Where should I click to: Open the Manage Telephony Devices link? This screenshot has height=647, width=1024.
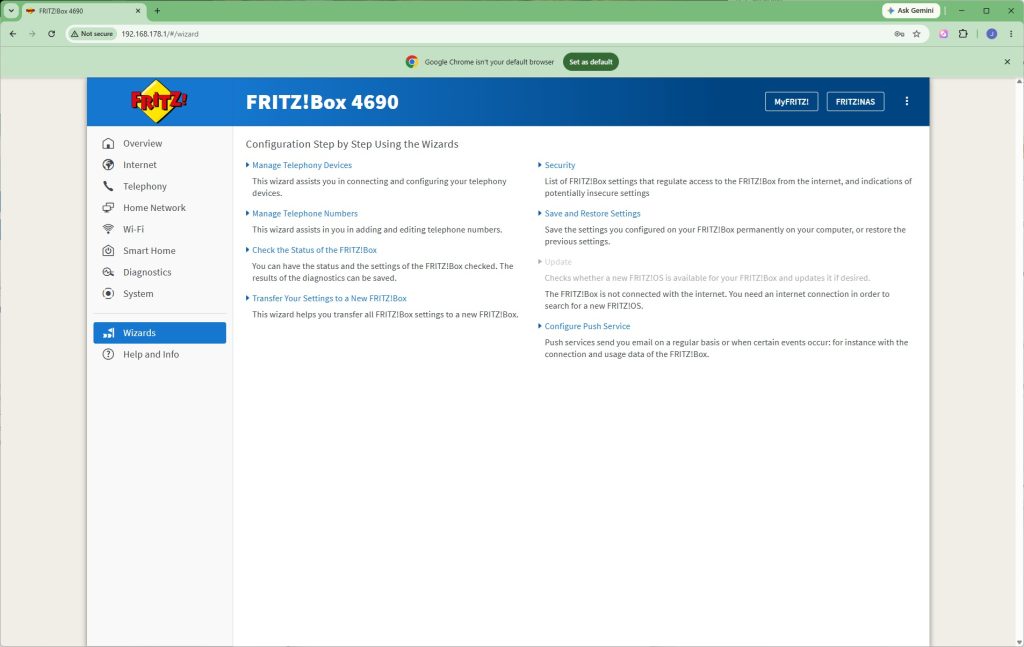tap(302, 165)
